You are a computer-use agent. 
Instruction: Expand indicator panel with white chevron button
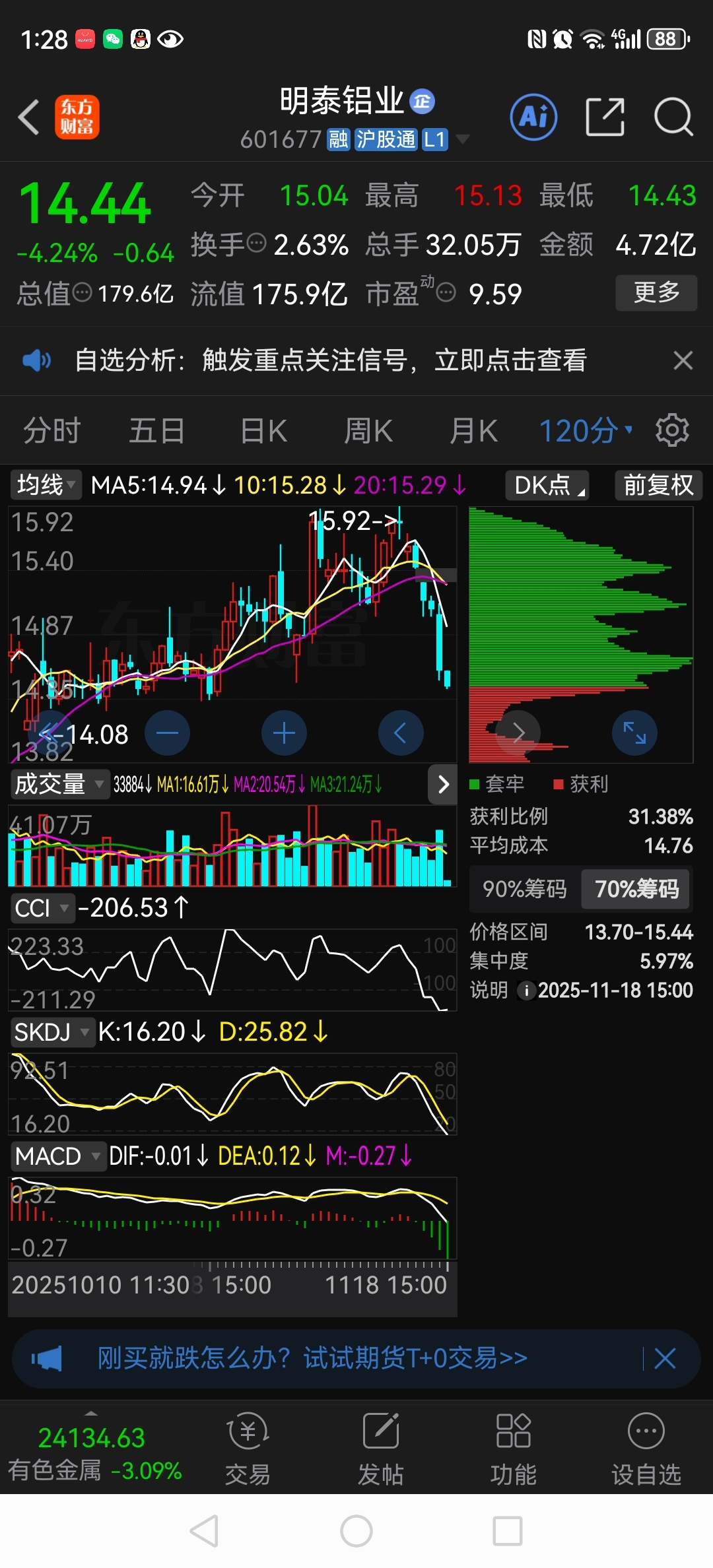[x=443, y=784]
